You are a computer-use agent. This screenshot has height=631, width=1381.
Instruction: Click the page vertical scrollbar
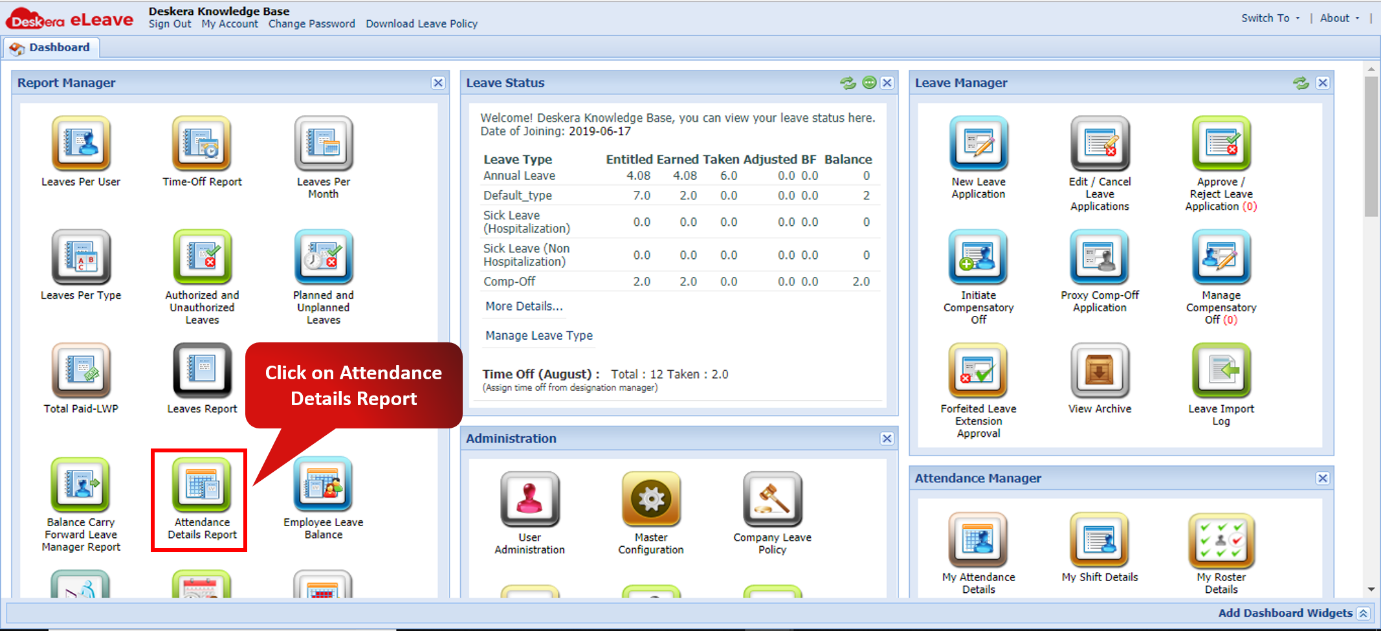(1372, 145)
